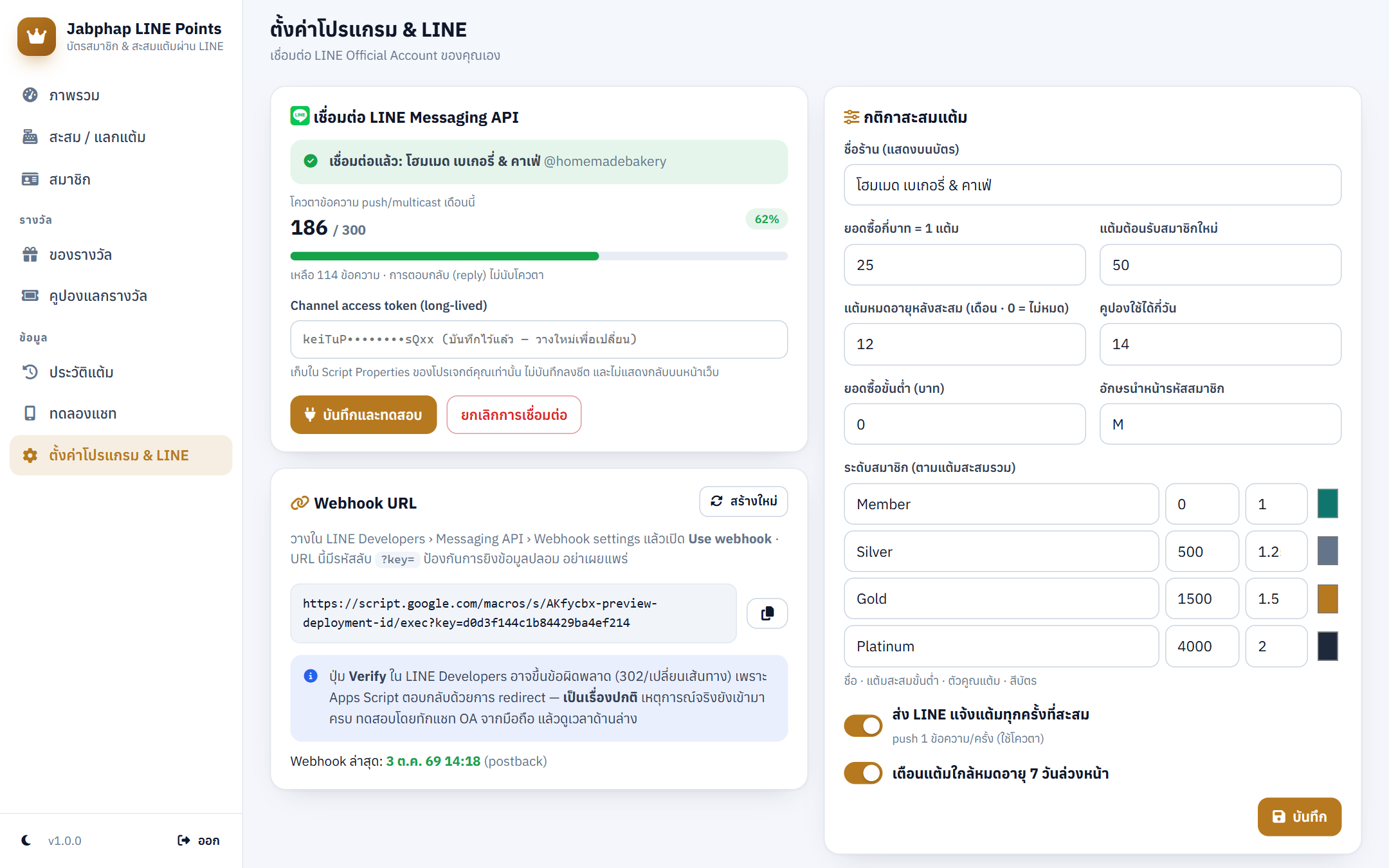Click the gear icon of ตั้งค่าโปรแกรม & LINE
The image size is (1389, 868).
coord(30,455)
